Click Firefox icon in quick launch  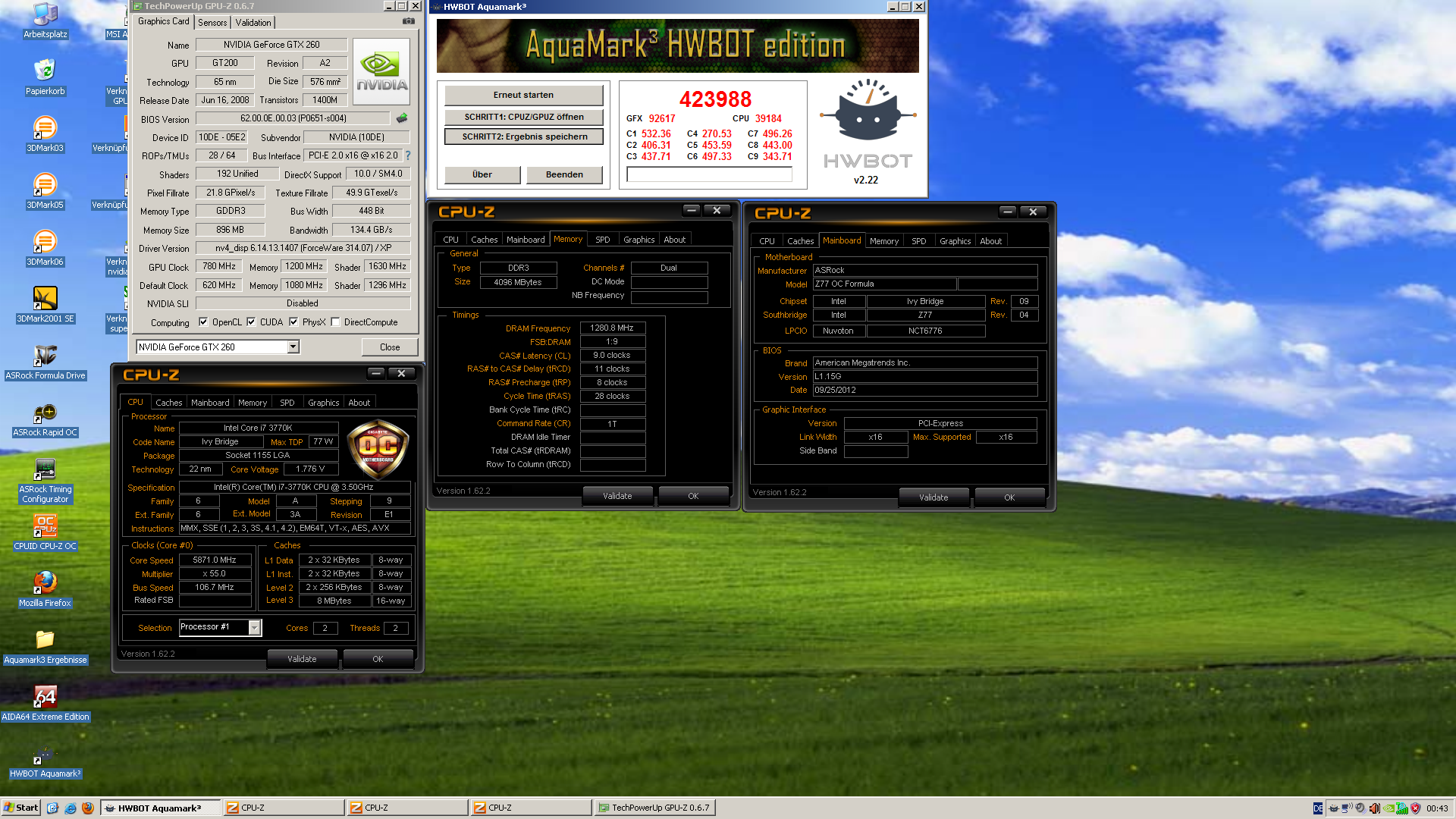tap(88, 808)
